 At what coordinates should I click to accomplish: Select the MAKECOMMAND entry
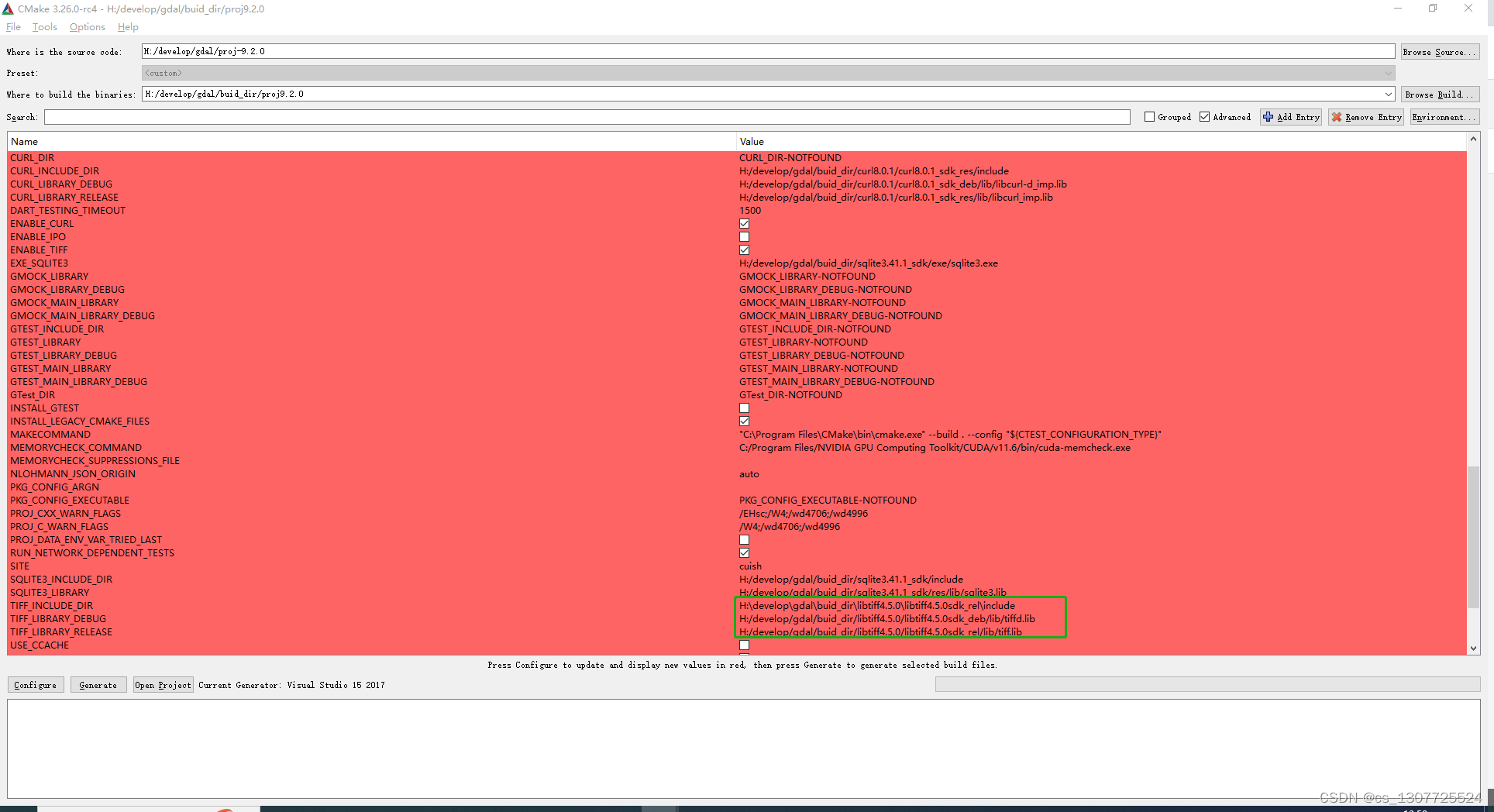coord(50,435)
